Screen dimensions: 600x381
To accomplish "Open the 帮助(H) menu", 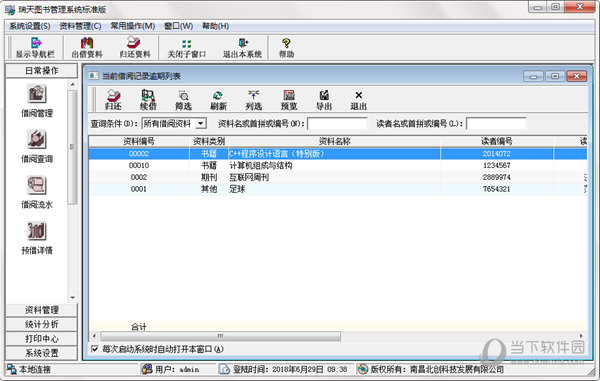I will 215,26.
